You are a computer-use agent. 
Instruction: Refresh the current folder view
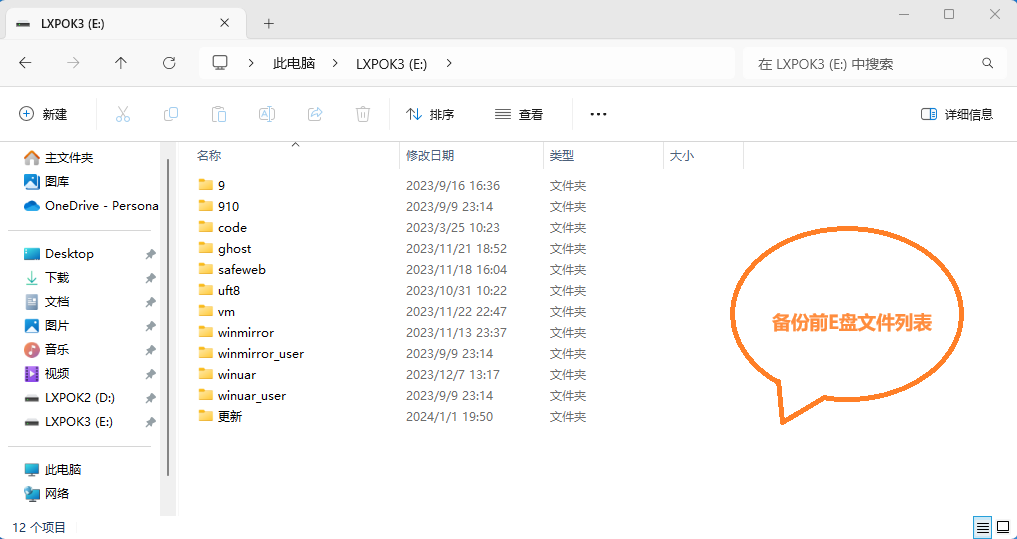click(x=169, y=63)
